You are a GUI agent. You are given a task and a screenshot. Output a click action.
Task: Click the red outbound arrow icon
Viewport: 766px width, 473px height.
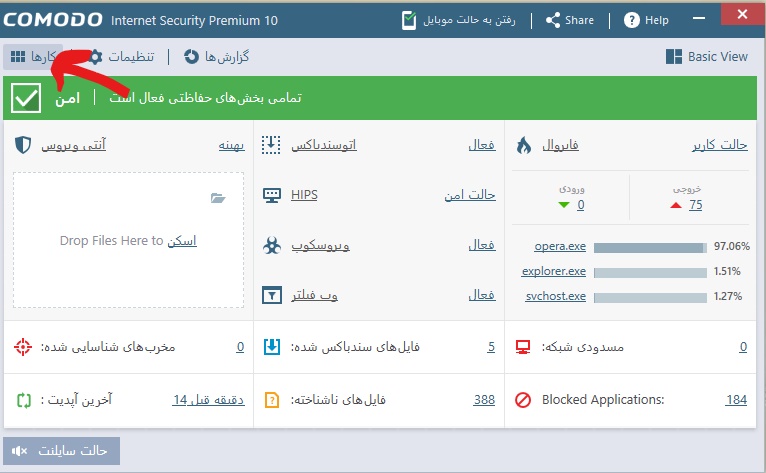pos(676,205)
